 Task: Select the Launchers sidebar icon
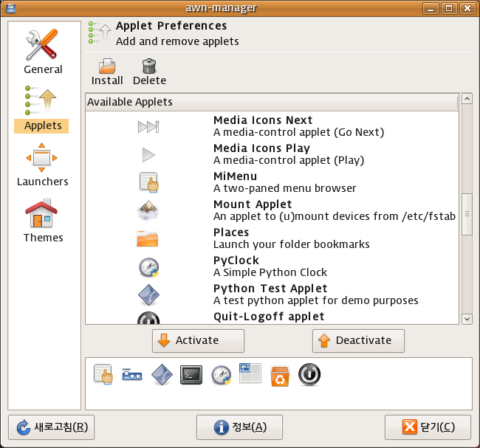pos(42,157)
